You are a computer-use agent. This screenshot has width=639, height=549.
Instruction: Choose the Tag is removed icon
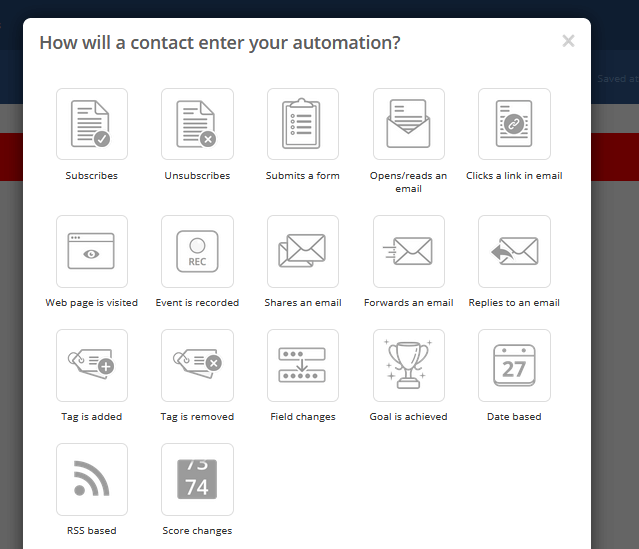tap(197, 366)
